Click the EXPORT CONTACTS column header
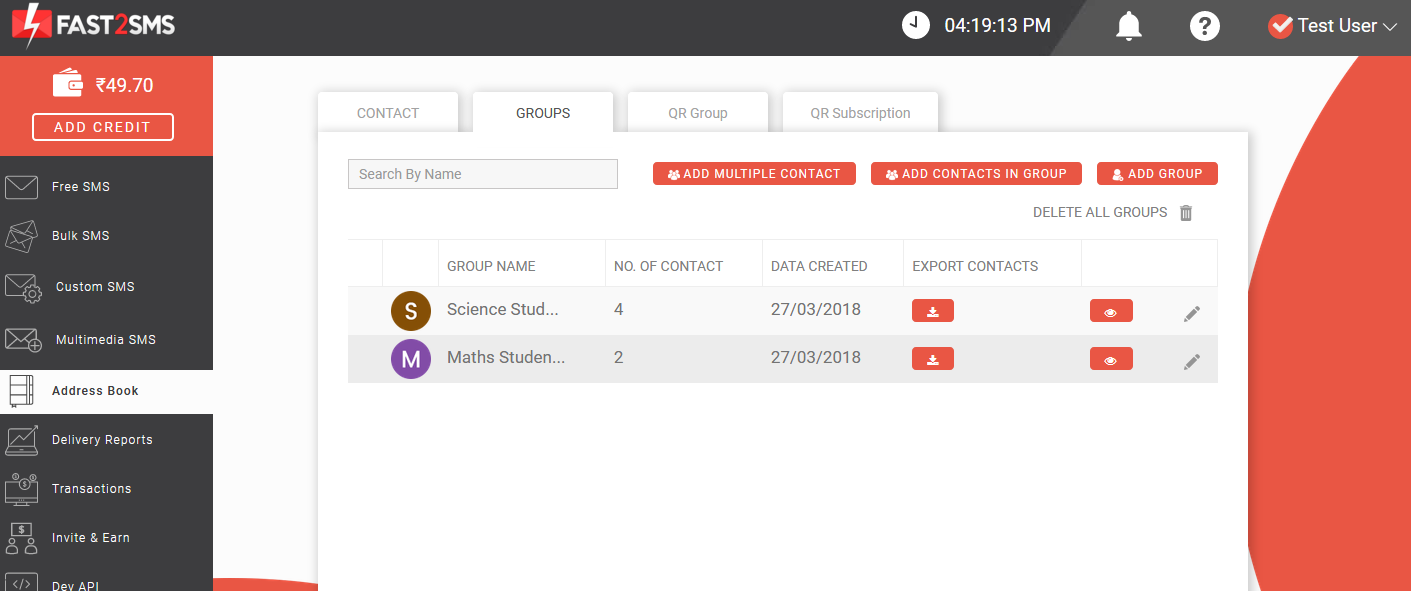This screenshot has width=1411, height=591. coord(975,267)
